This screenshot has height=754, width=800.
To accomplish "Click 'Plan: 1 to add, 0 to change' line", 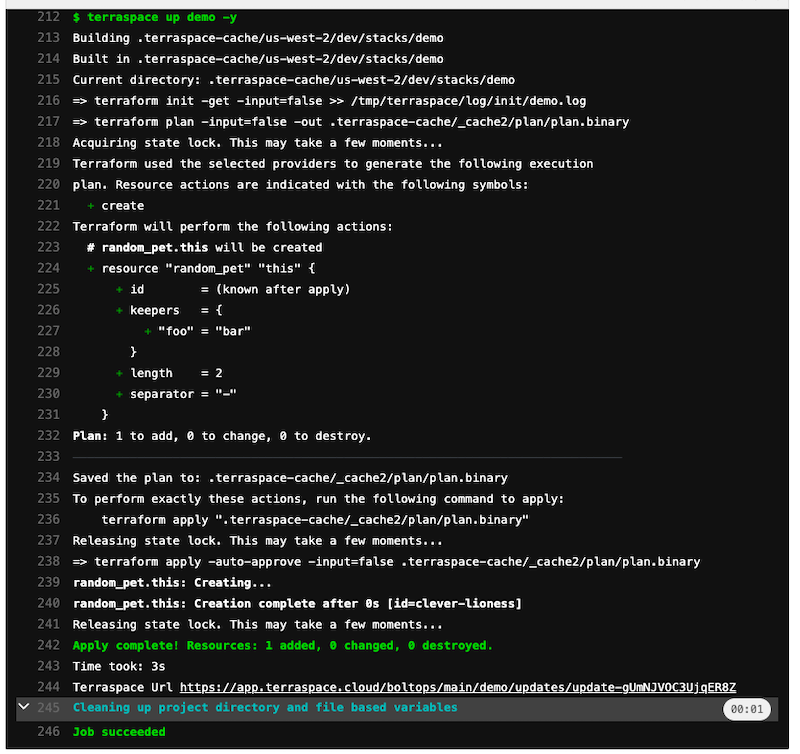I will click(222, 436).
